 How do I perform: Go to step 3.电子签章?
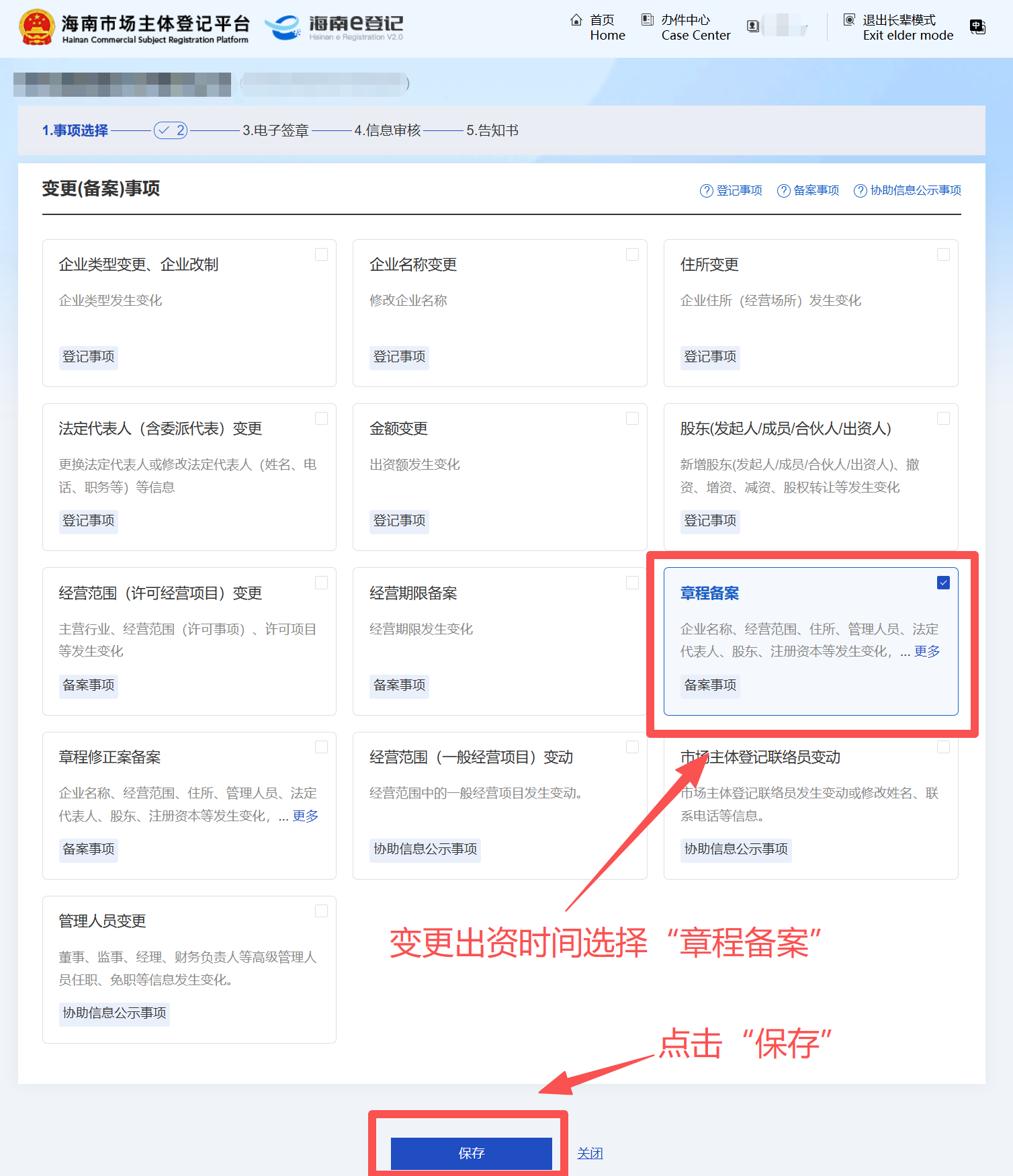pos(275,130)
